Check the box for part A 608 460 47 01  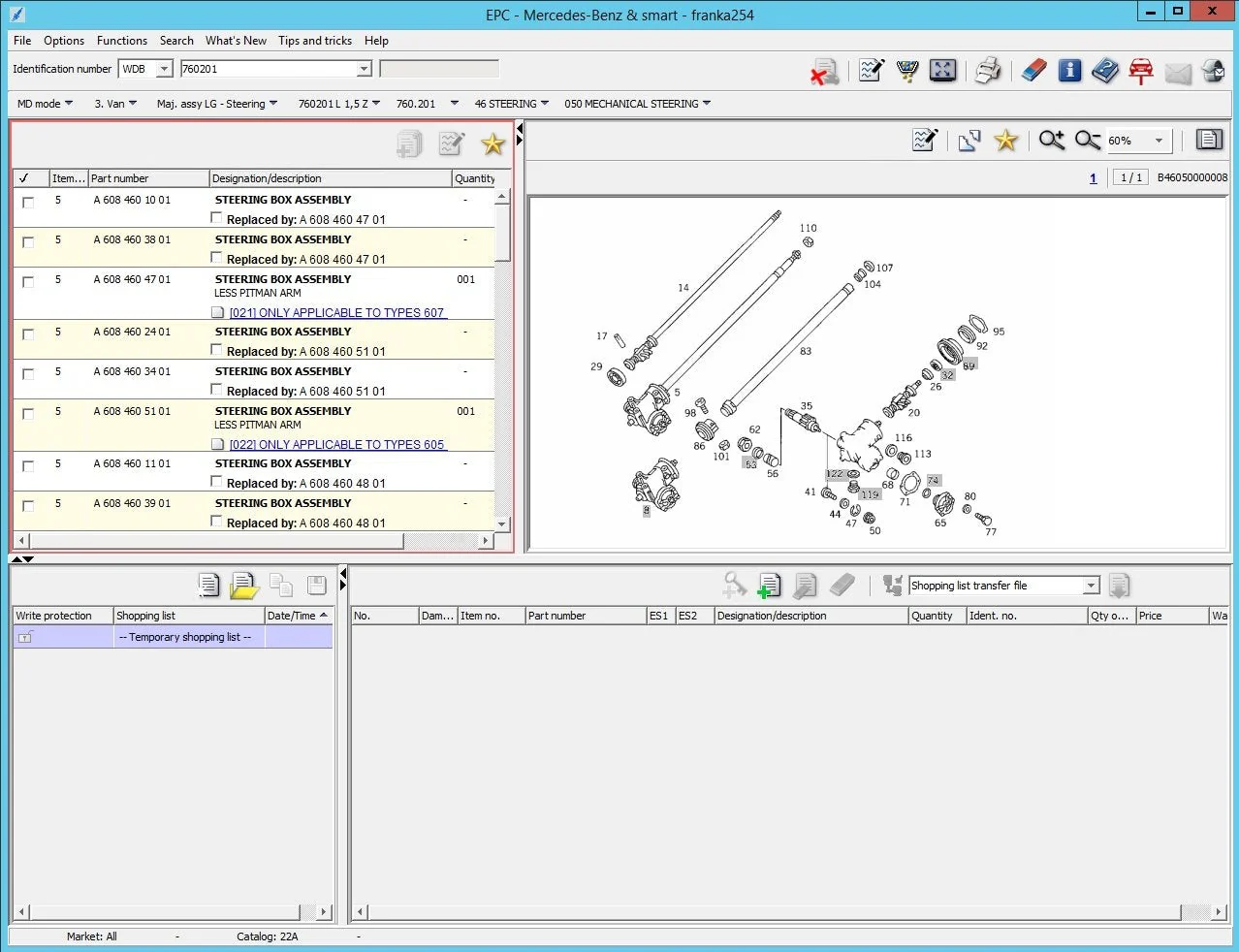tap(28, 282)
